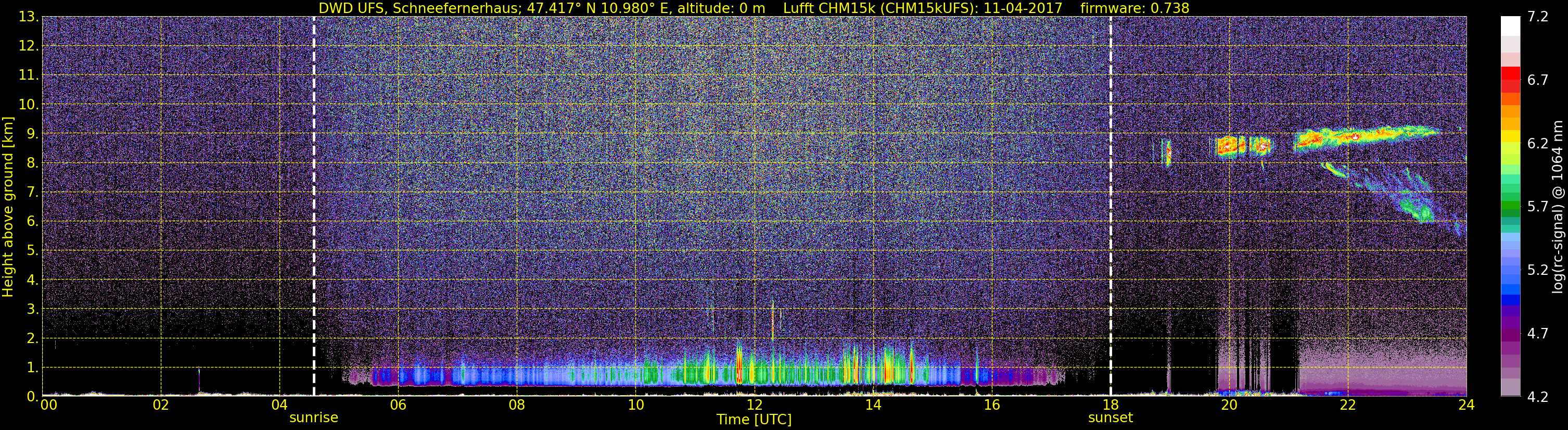1568x430 pixels.
Task: Click the colorbar value 6.2
Action: (1538, 144)
